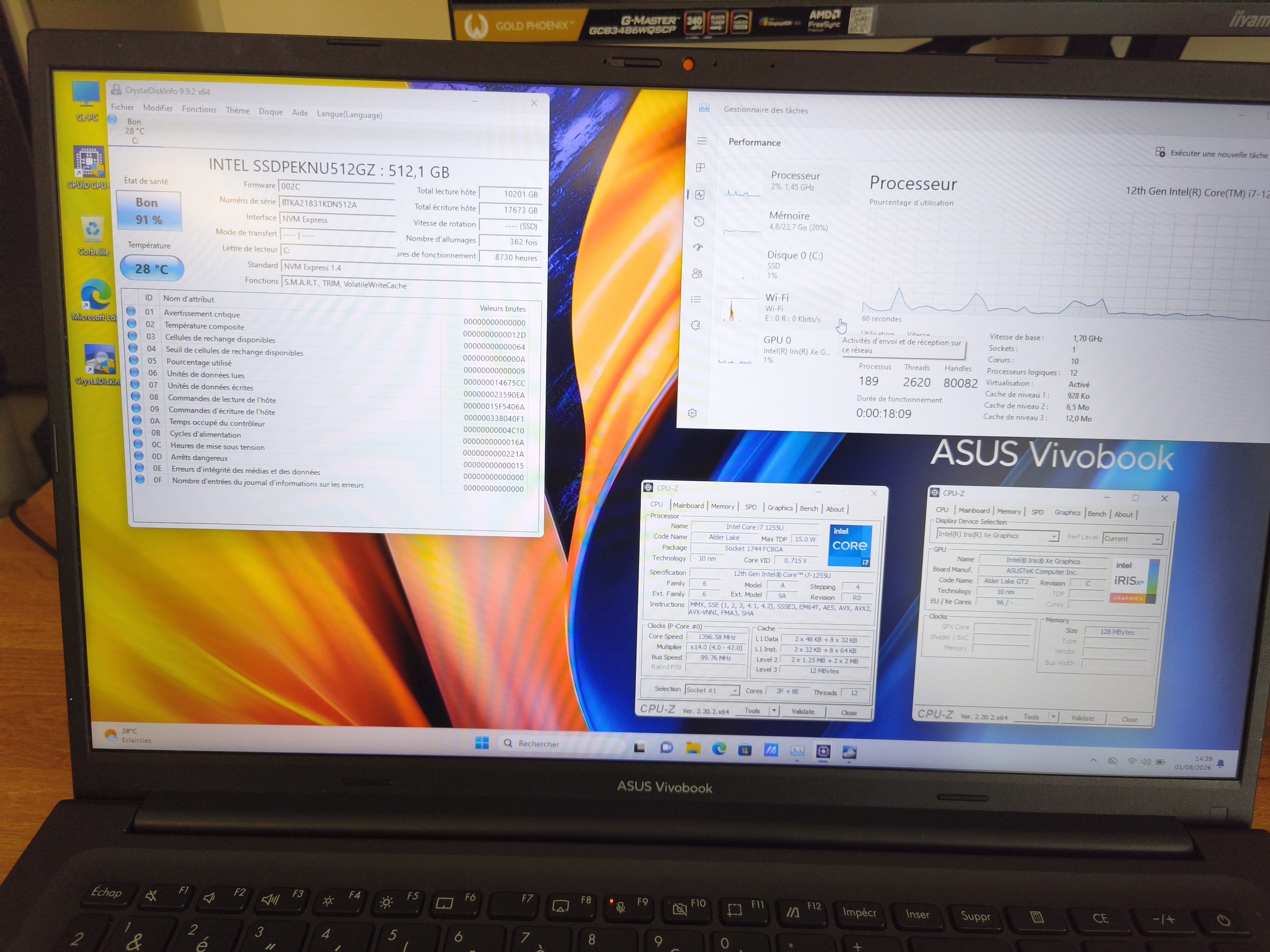
Task: Select the Performance icon in Task Manager sidebar
Action: pyautogui.click(x=699, y=195)
